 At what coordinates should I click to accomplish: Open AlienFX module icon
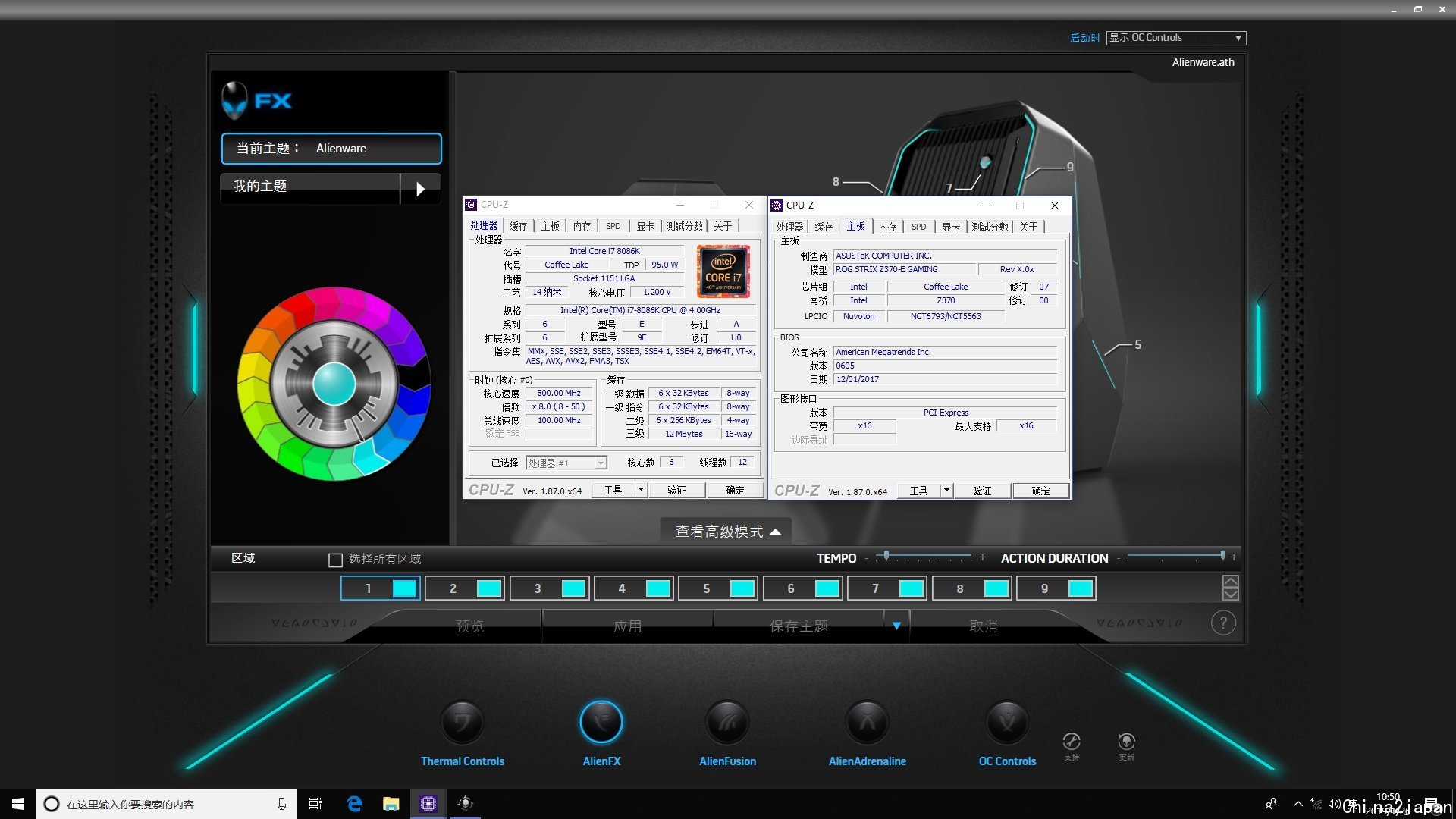[601, 722]
